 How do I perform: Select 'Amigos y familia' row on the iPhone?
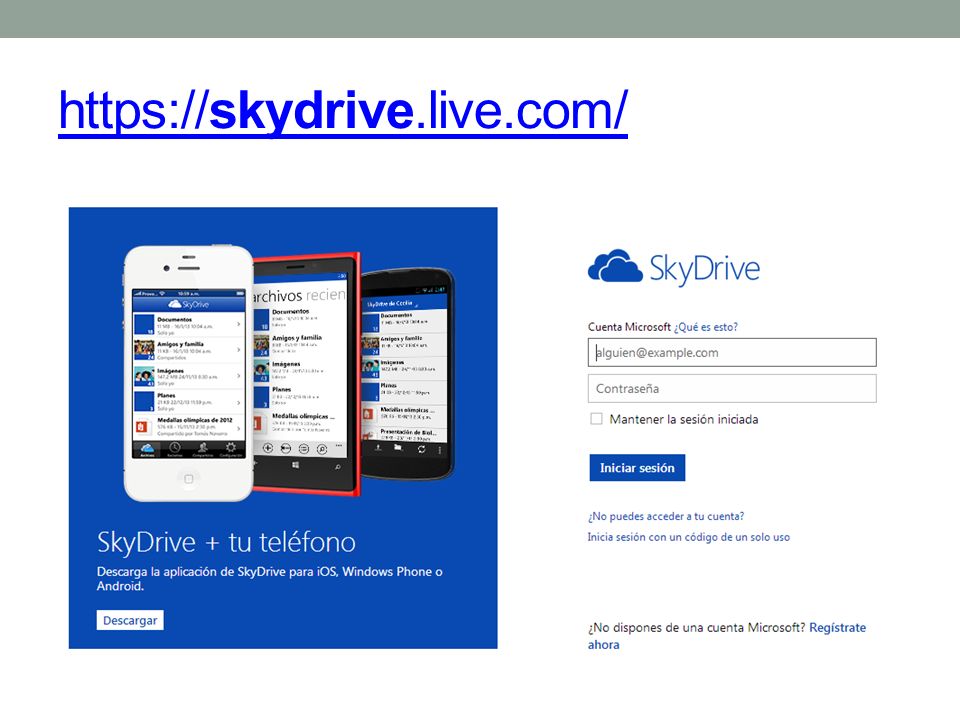pos(189,350)
